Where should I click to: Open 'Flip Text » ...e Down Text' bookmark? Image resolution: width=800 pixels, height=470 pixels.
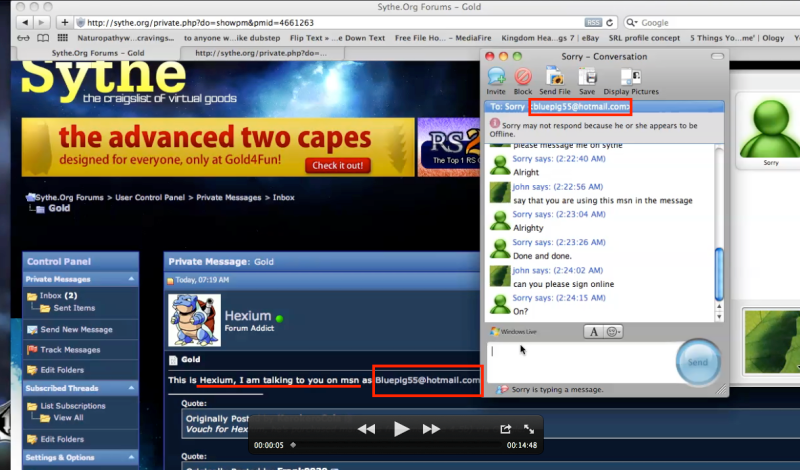point(337,38)
